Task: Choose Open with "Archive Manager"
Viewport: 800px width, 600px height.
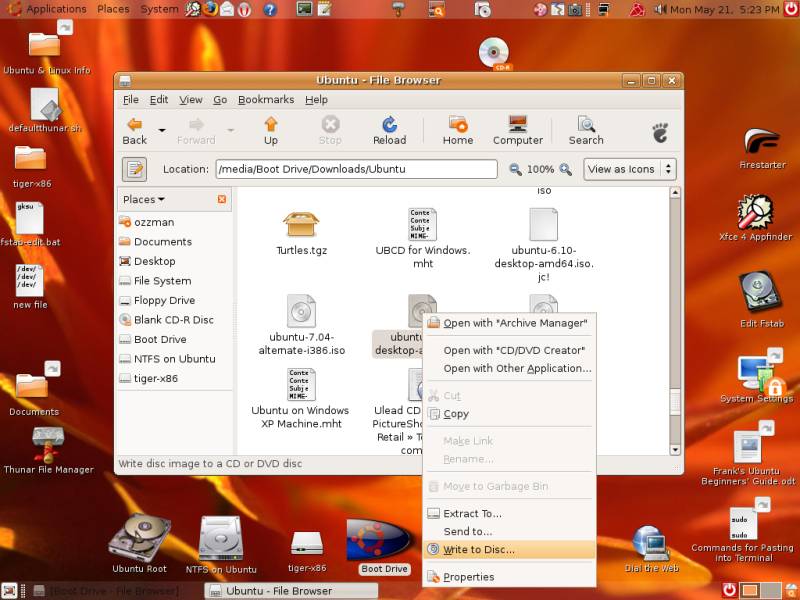Action: tap(510, 323)
